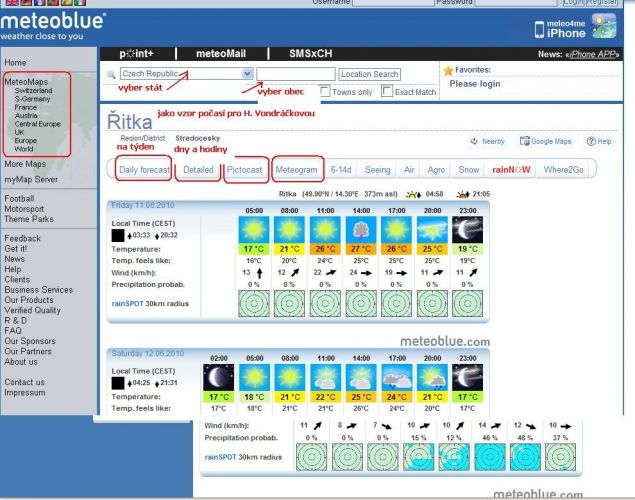Open the Agro tab
This screenshot has width=635, height=500.
(x=436, y=170)
